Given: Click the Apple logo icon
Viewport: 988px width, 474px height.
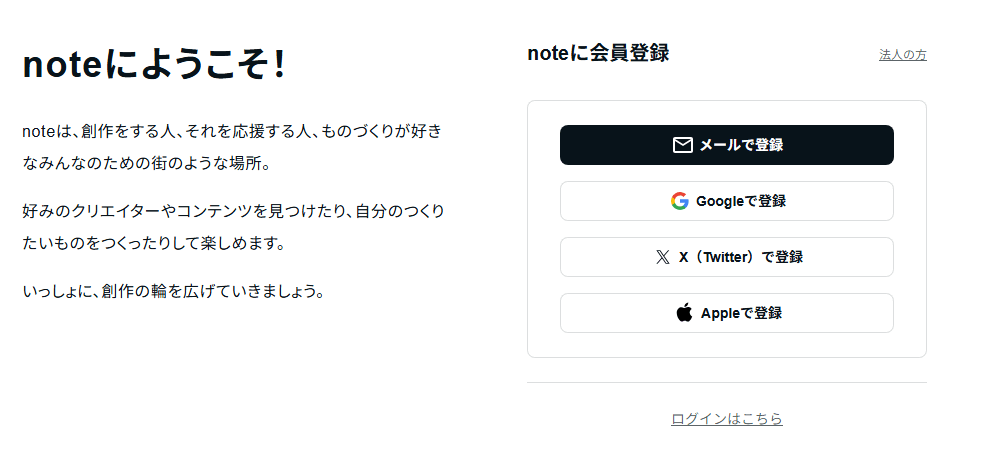Looking at the screenshot, I should 684,313.
